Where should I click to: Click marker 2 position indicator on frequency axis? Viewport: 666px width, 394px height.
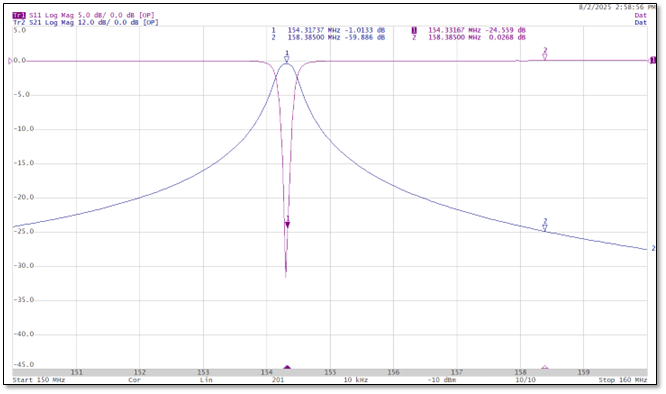coord(545,367)
